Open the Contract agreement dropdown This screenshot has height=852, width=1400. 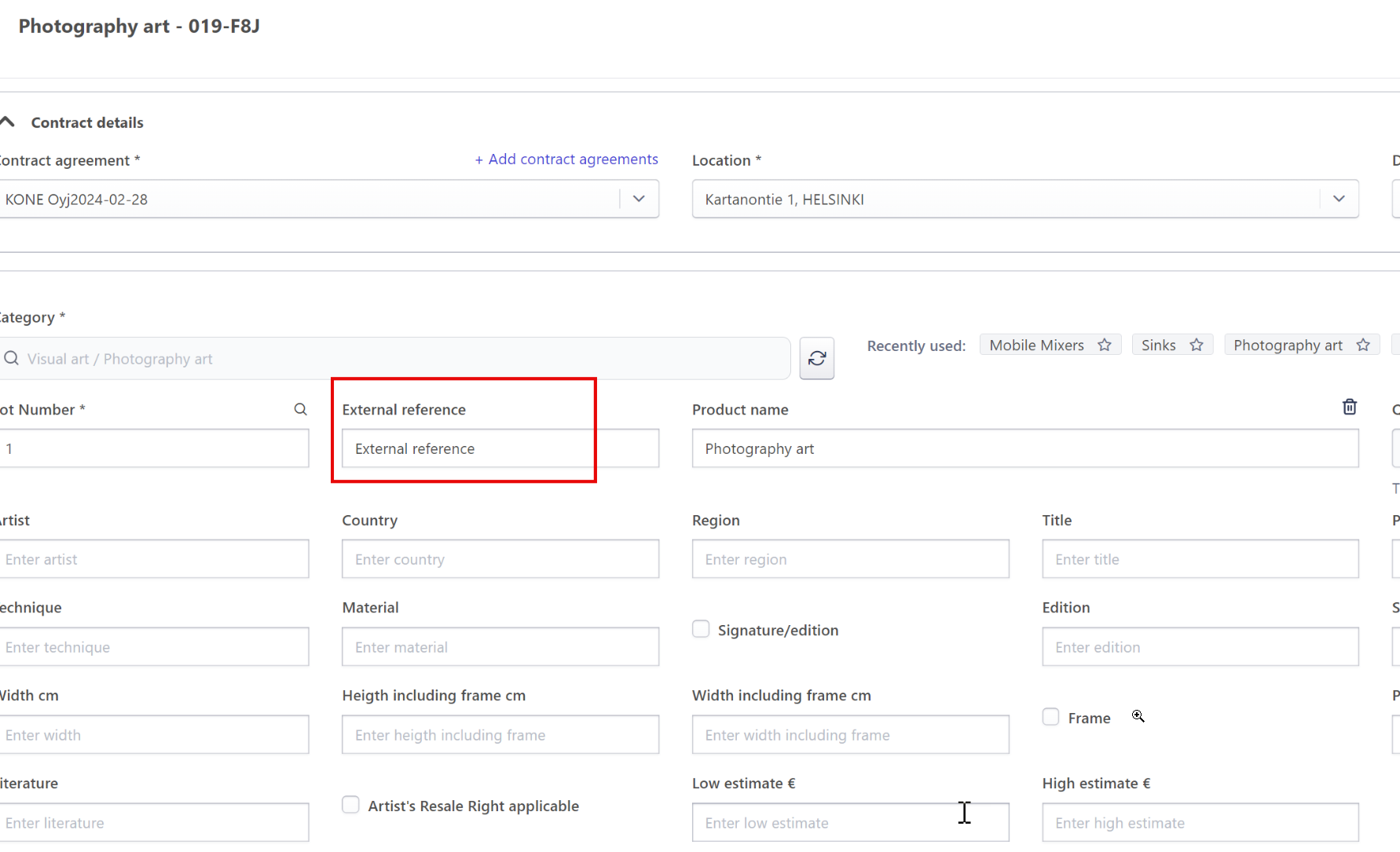point(639,199)
